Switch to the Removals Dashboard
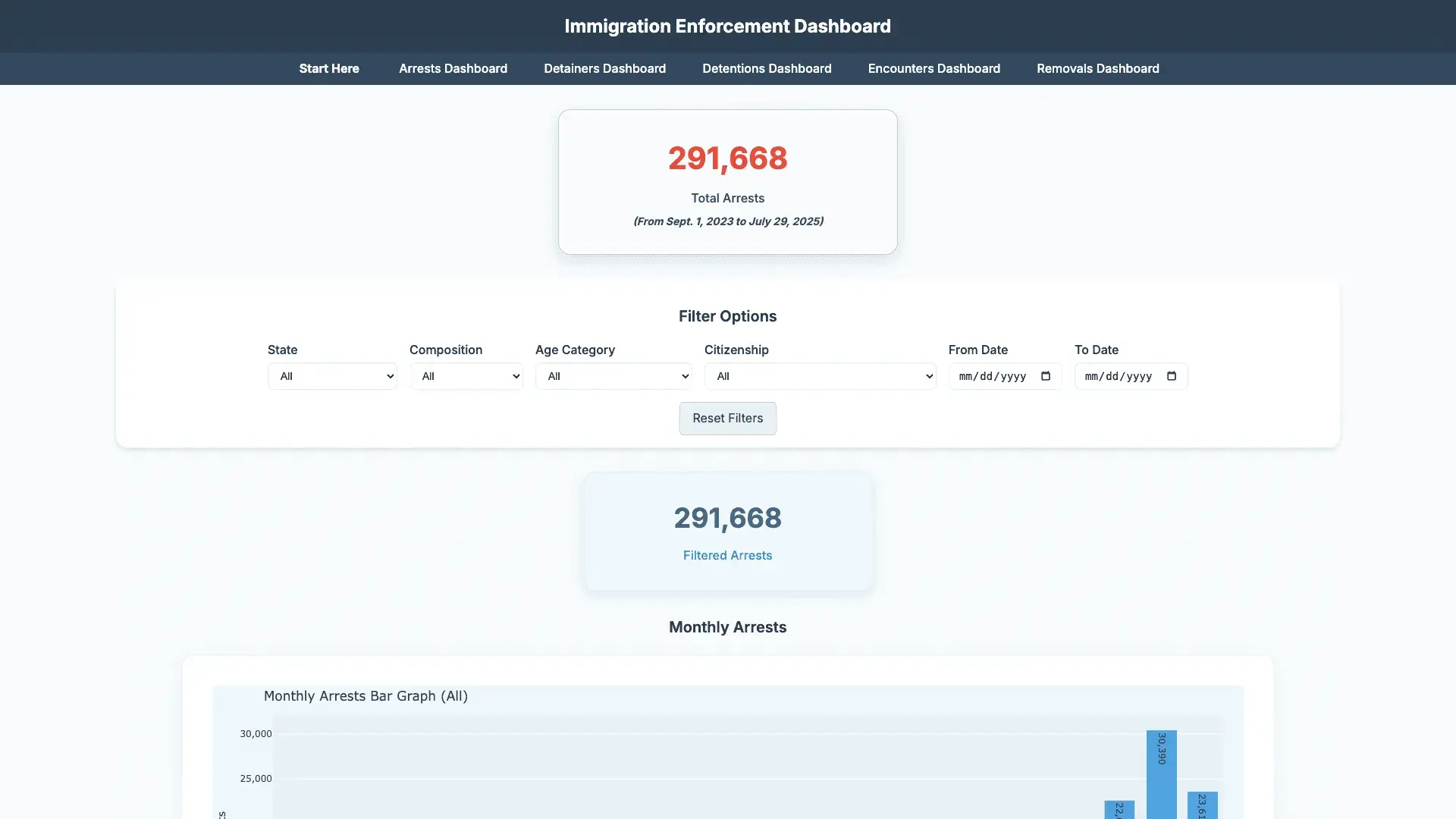The image size is (1456, 819). 1097,68
